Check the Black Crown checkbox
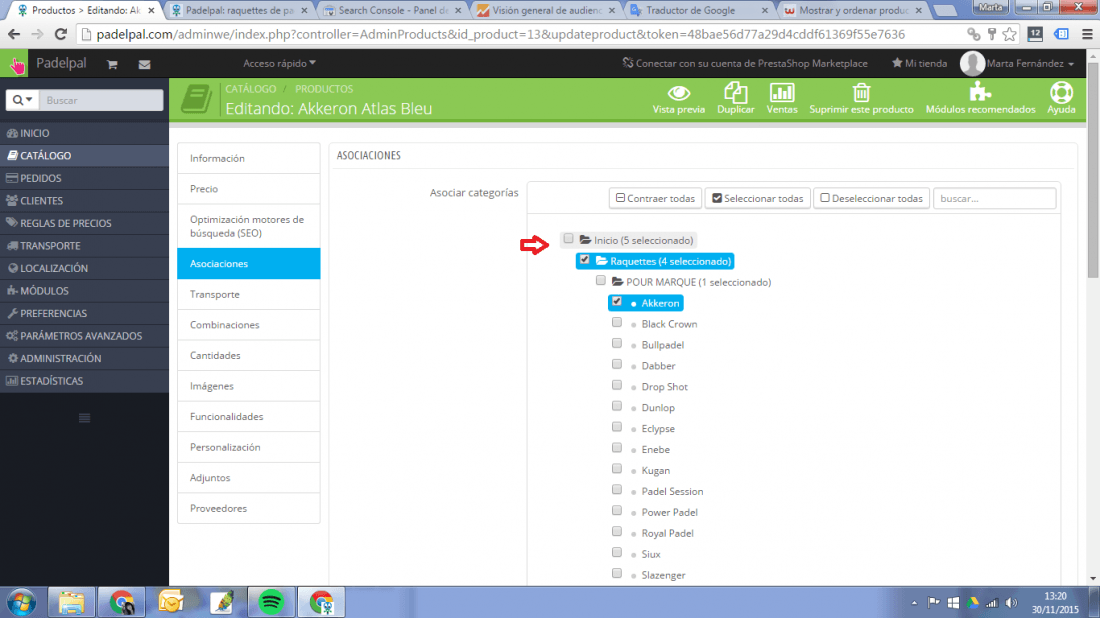The image size is (1100, 618). click(617, 323)
